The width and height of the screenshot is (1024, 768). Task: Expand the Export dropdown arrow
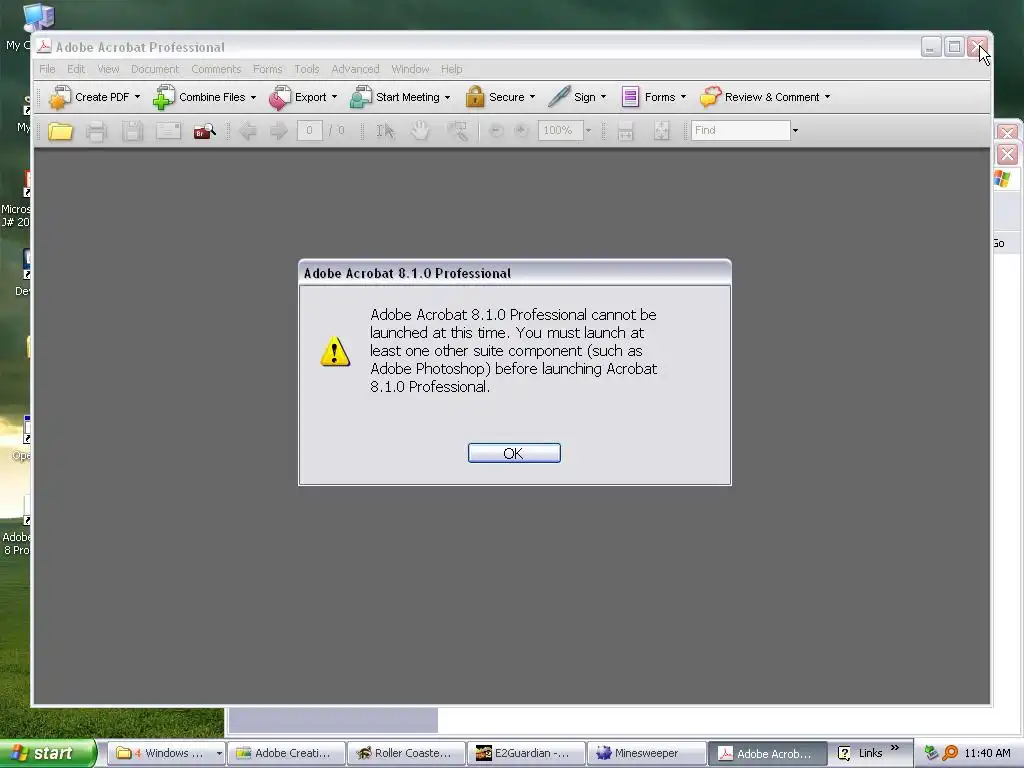(334, 97)
